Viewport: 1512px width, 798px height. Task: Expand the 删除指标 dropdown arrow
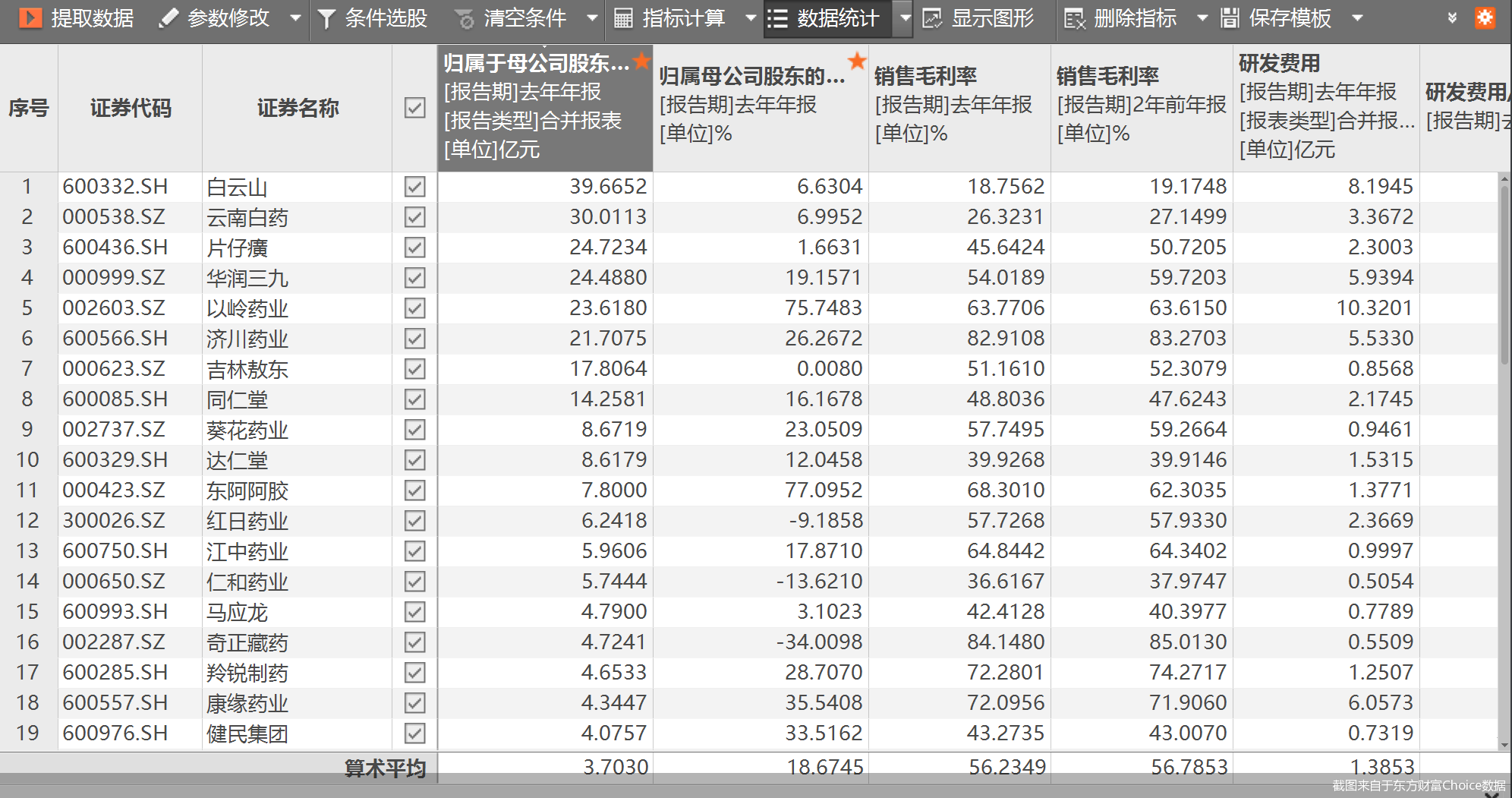[1202, 17]
